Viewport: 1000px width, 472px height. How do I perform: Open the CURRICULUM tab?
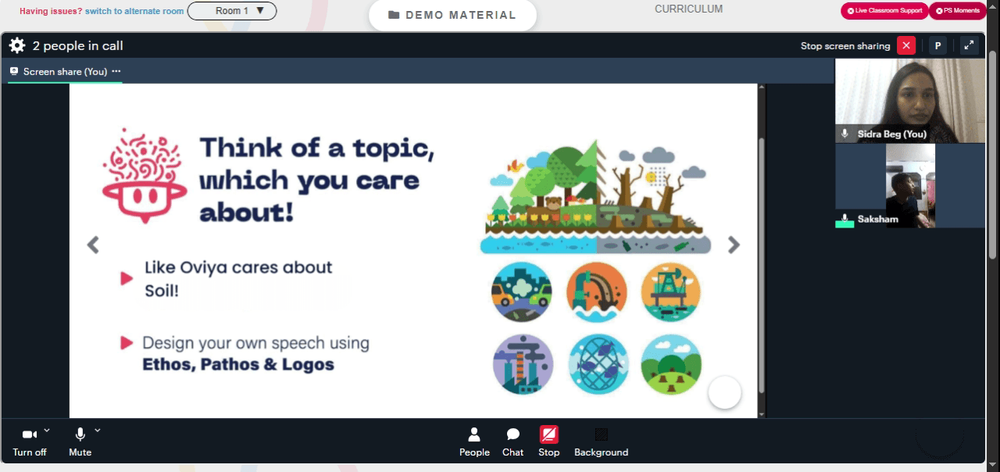[x=689, y=9]
